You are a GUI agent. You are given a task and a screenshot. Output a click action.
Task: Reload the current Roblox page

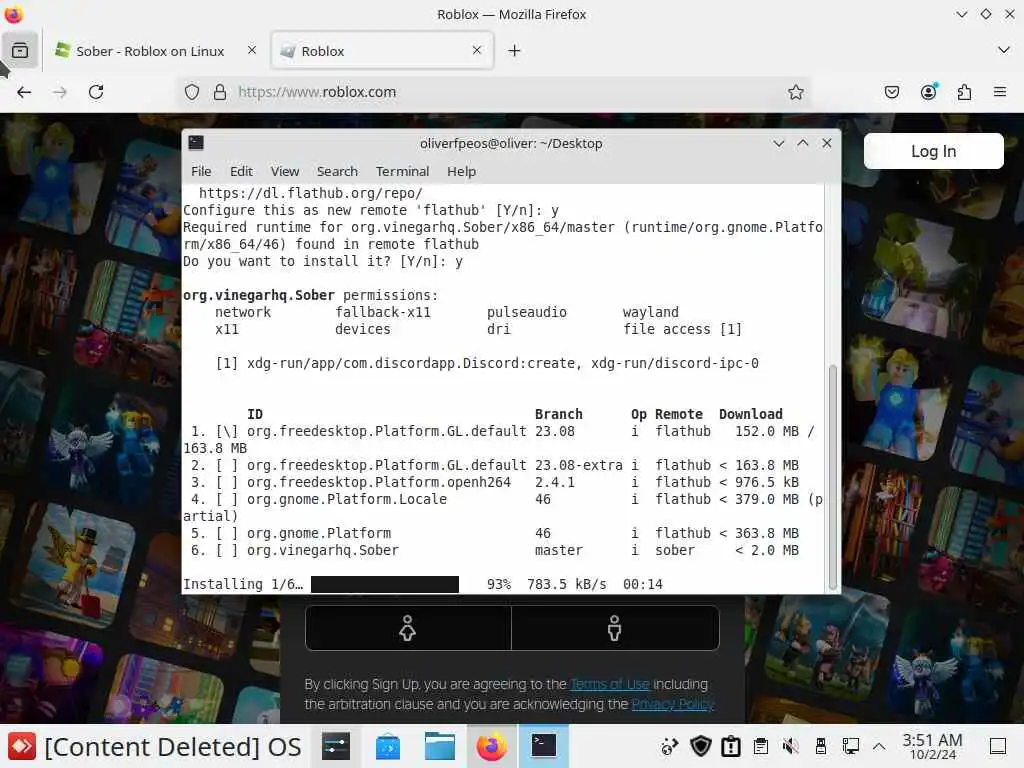coord(96,92)
